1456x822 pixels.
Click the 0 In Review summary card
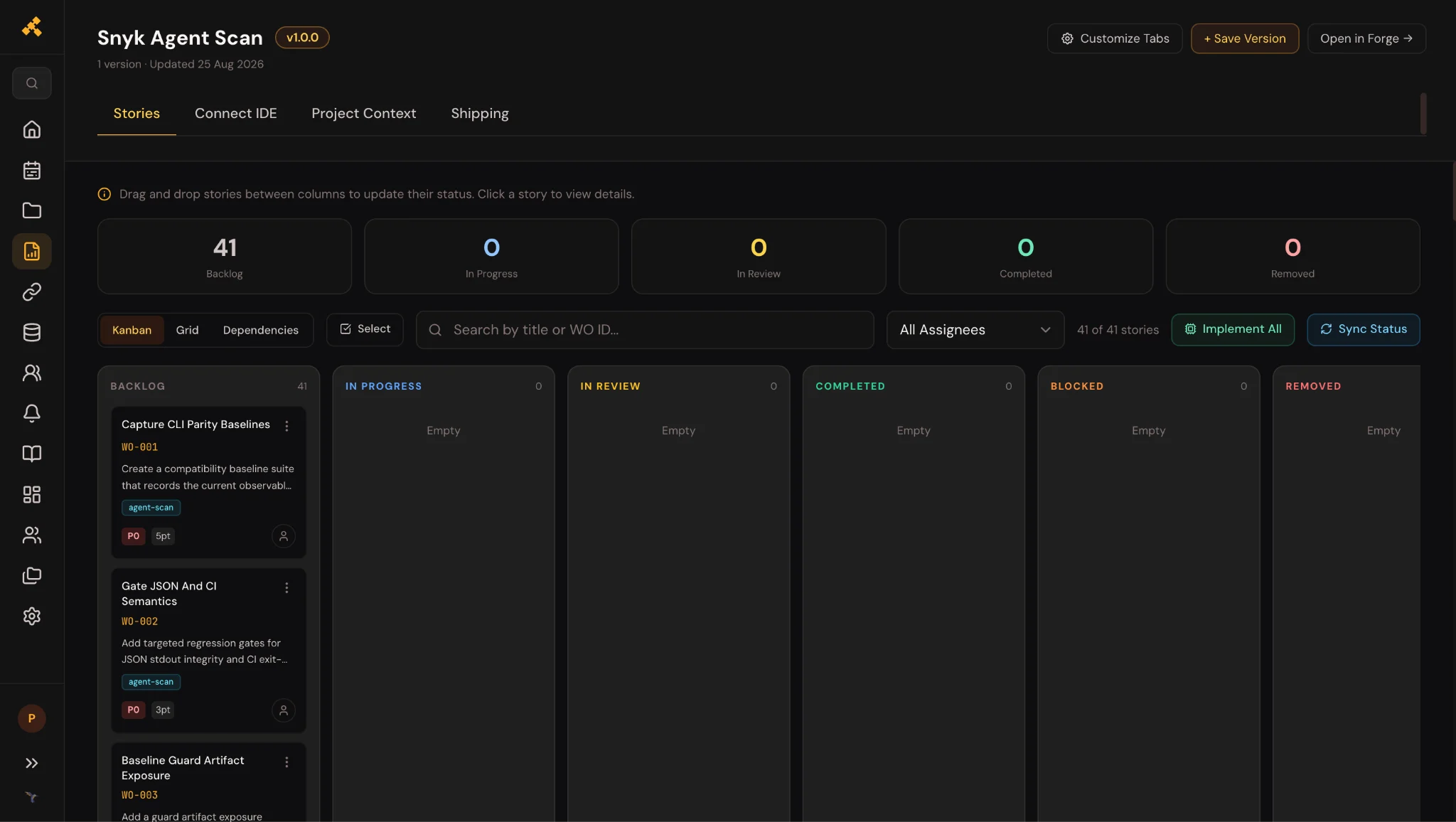[x=759, y=256]
